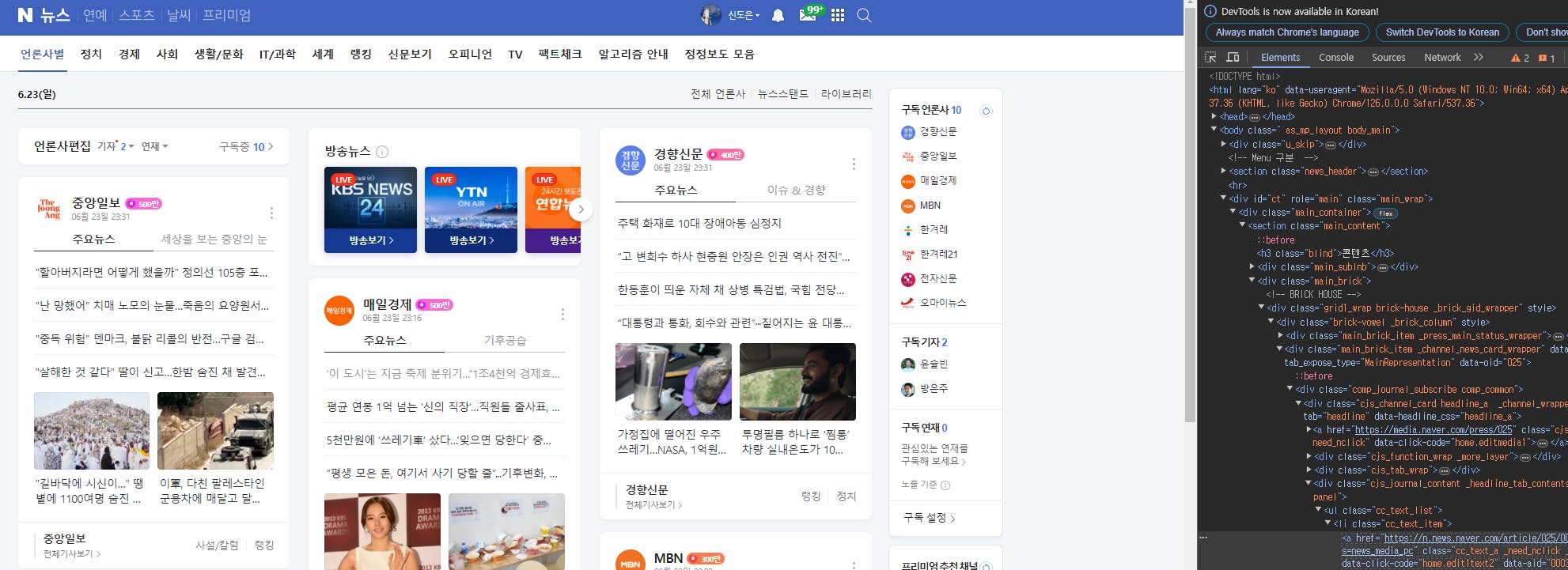Screen dimensions: 1568x570
Task: Collapse the body node in the Elements tree
Action: point(1214,130)
